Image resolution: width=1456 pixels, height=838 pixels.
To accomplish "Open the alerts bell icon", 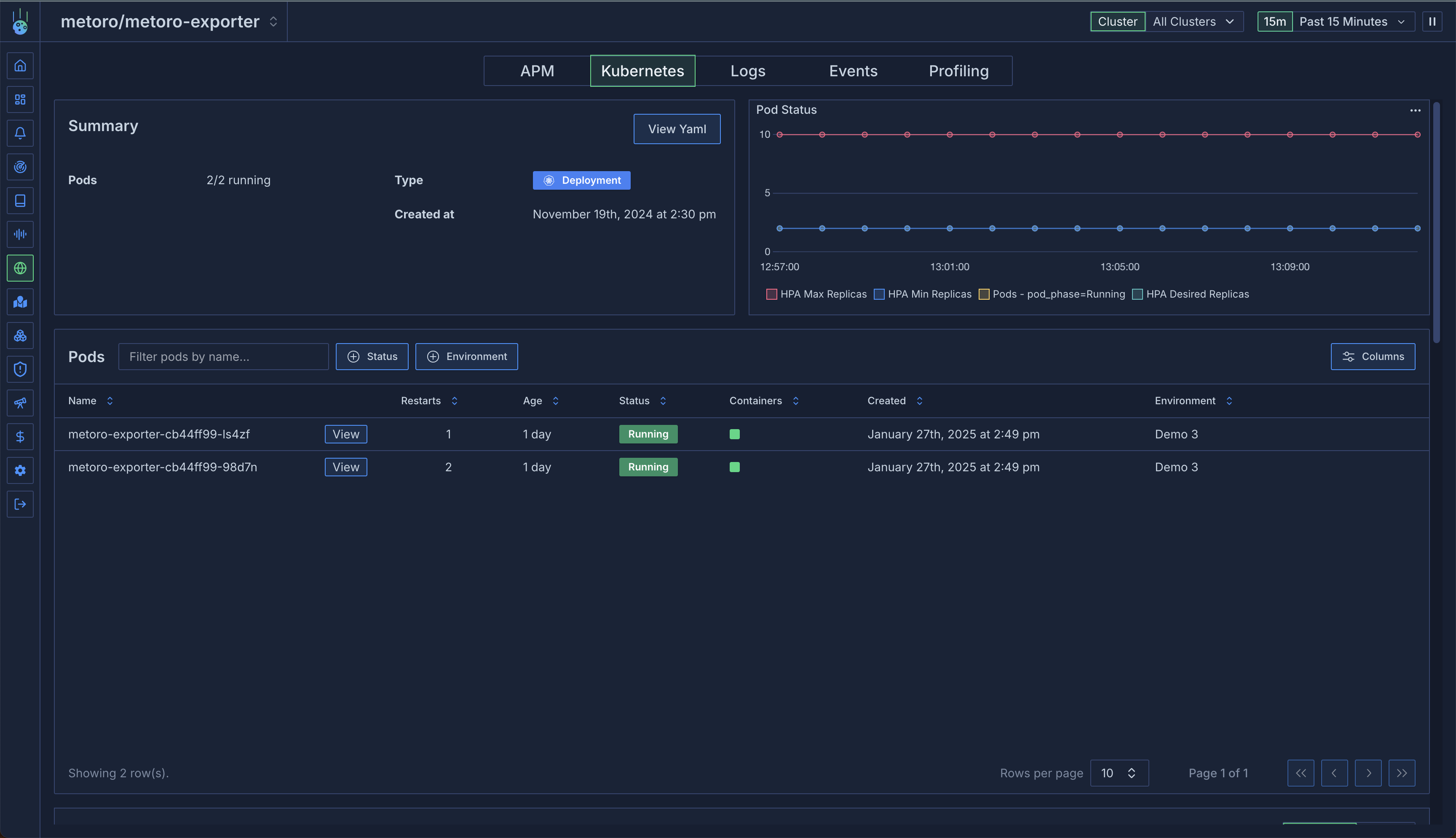I will (x=20, y=133).
